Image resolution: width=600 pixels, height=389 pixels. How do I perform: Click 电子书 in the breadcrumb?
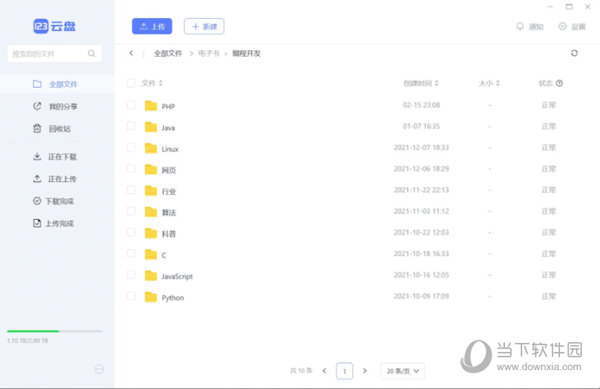(209, 53)
